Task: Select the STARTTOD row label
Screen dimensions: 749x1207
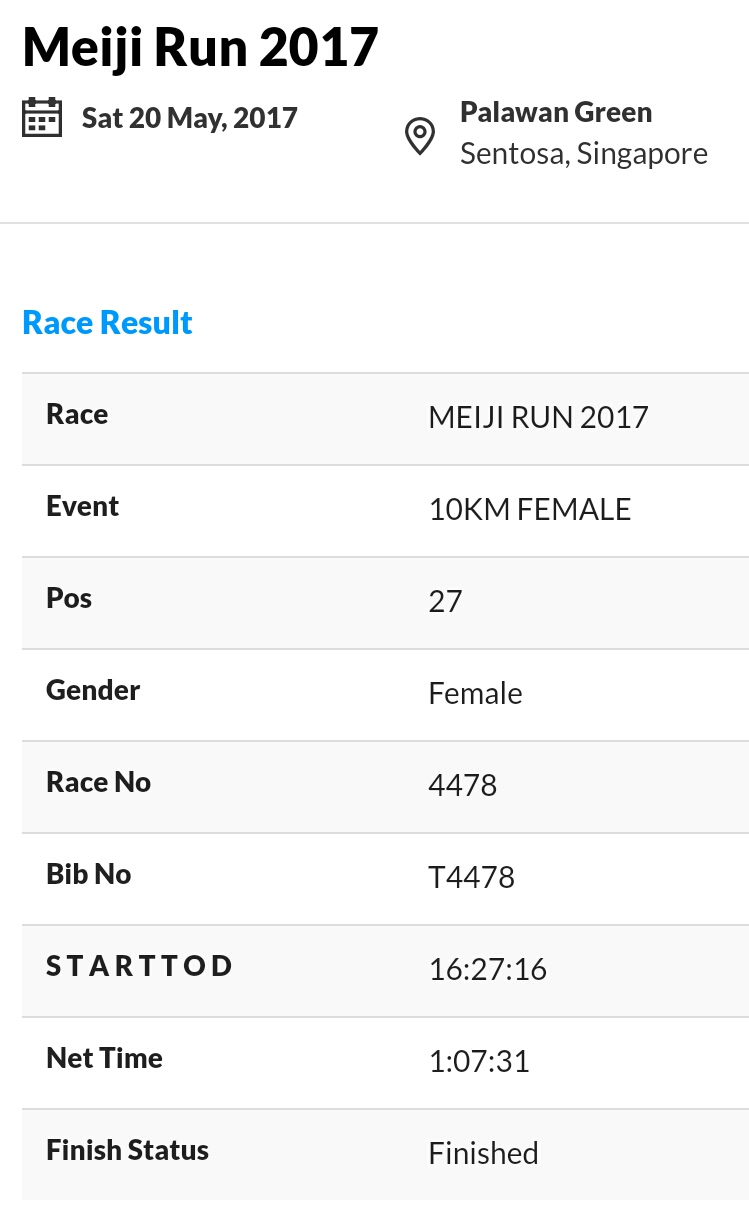Action: click(140, 966)
